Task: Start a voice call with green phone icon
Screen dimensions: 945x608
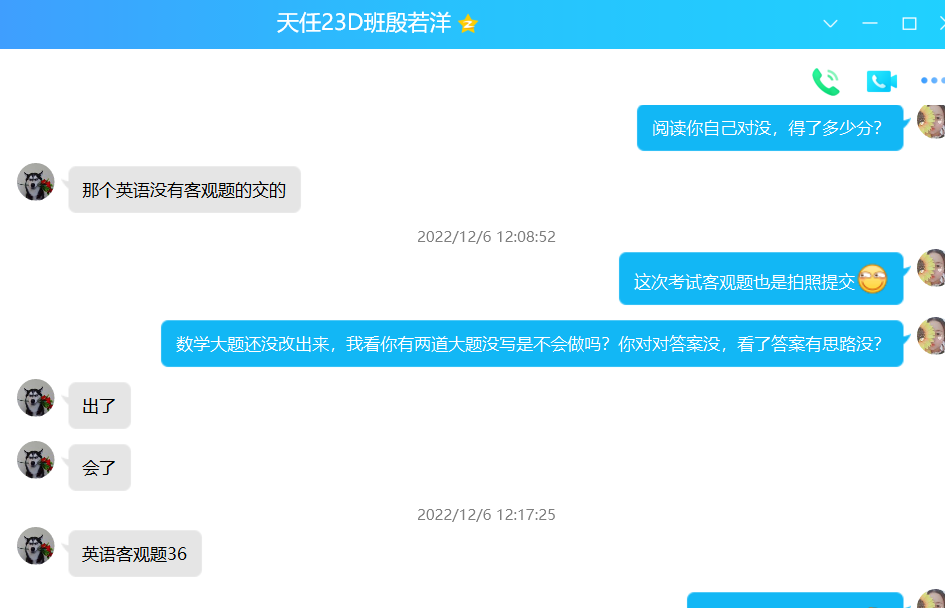Action: pyautogui.click(x=826, y=81)
